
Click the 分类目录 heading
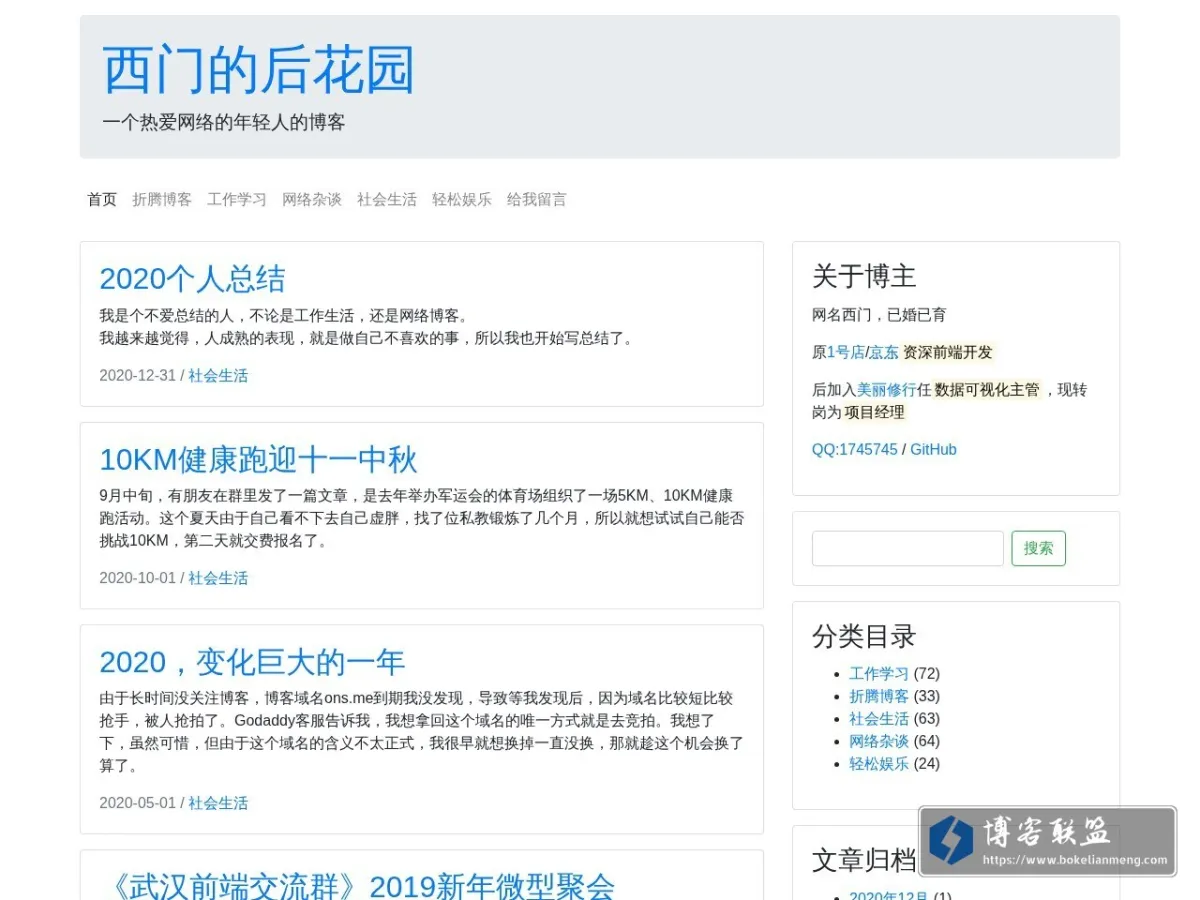tap(864, 636)
